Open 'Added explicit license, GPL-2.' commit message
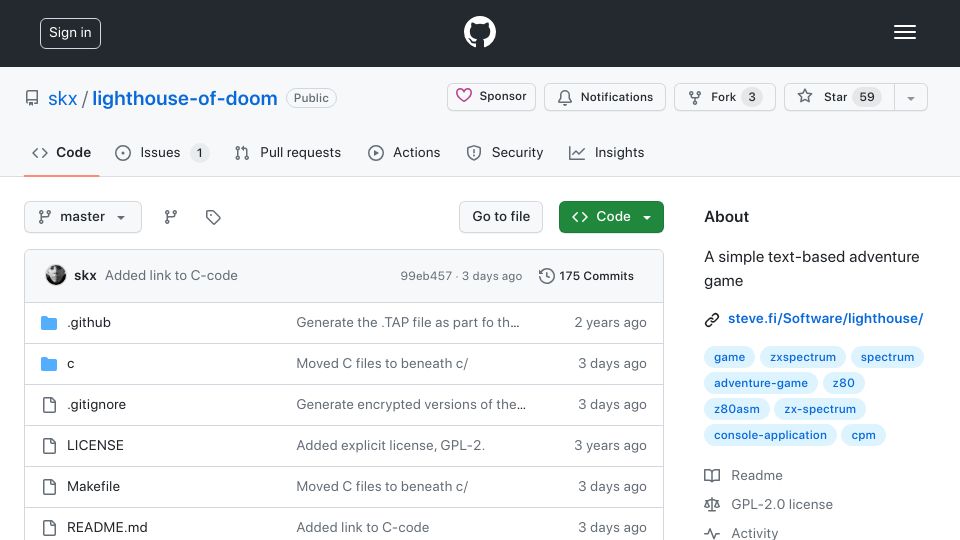Viewport: 960px width, 540px height. tap(391, 446)
